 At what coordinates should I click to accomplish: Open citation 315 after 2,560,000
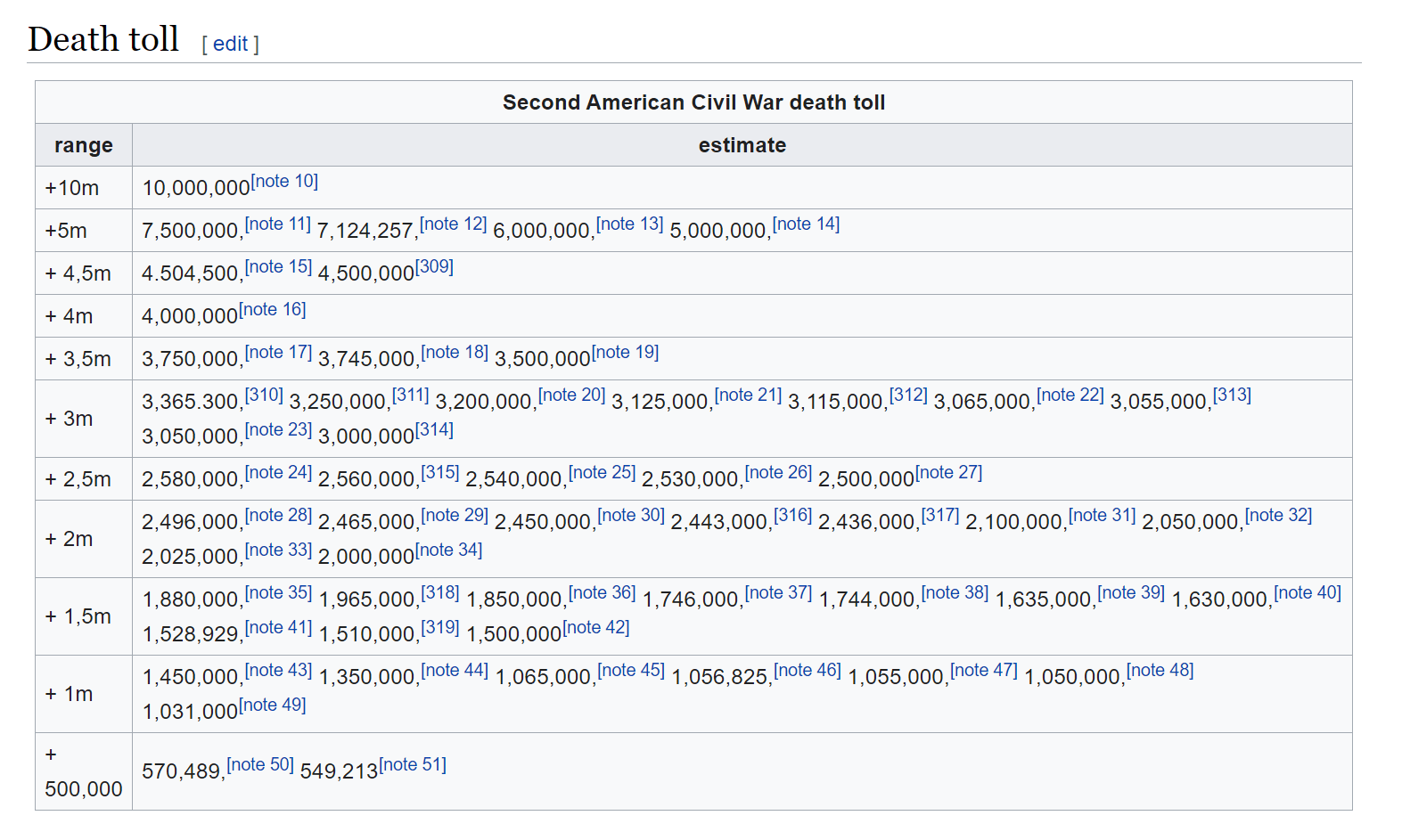[x=440, y=472]
